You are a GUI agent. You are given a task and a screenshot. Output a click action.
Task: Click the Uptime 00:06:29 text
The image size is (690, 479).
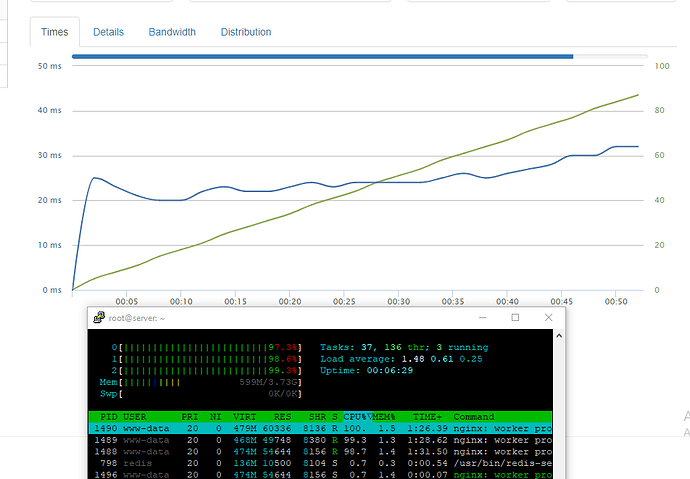click(367, 370)
